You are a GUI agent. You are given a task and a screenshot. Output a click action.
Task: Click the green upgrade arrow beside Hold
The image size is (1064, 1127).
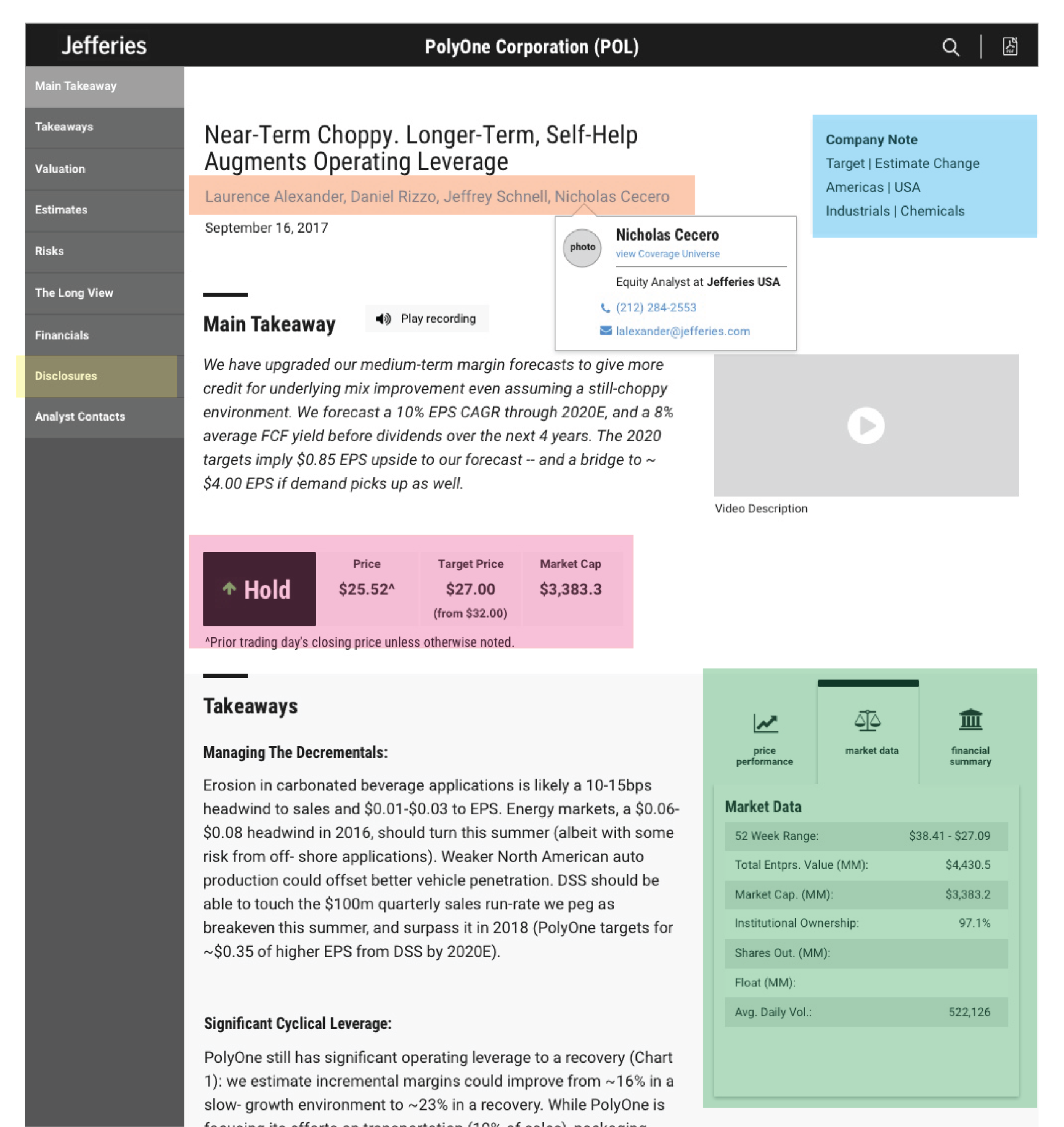pos(229,588)
